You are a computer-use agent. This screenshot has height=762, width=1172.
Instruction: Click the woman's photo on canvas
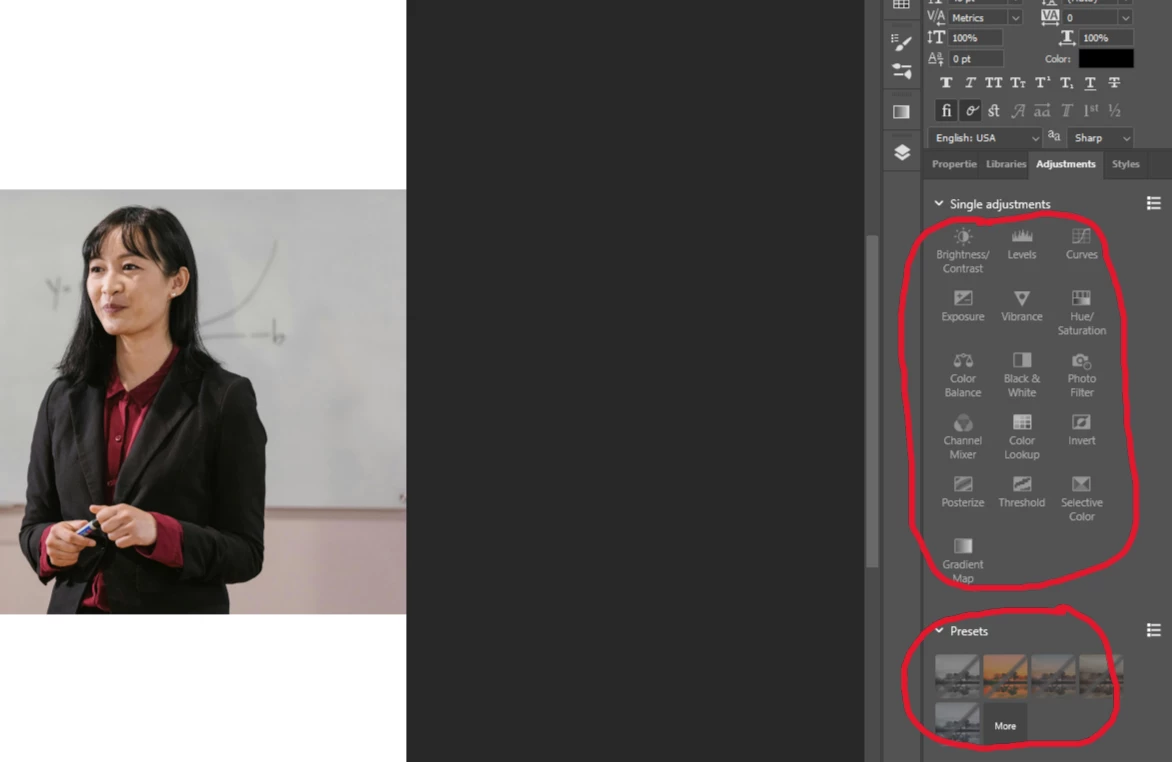(203, 402)
